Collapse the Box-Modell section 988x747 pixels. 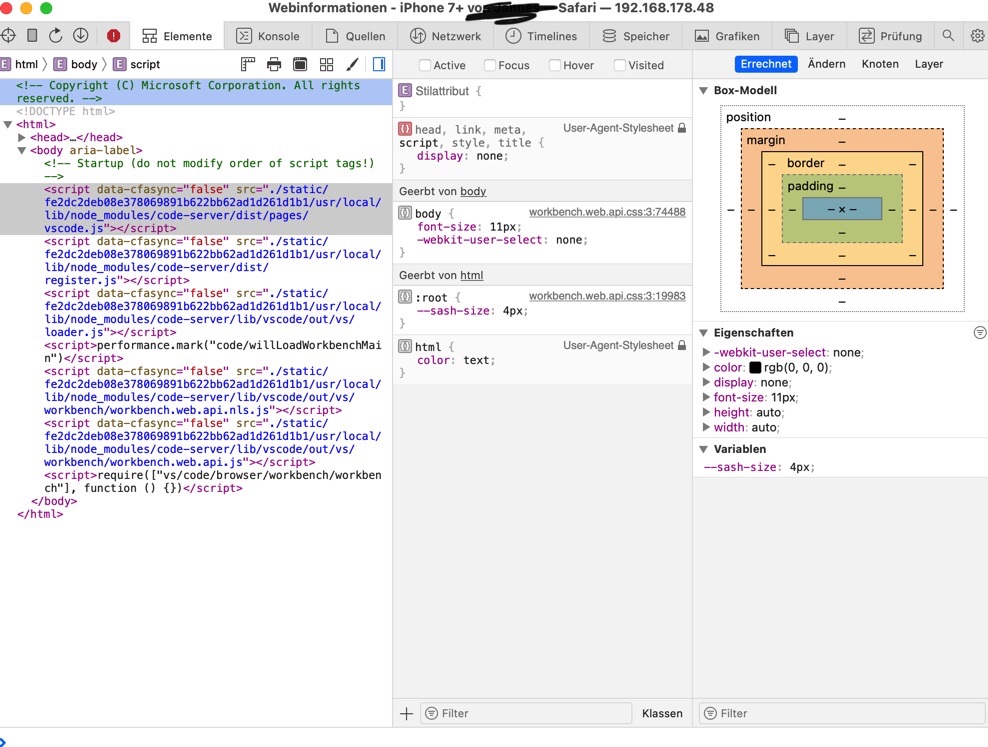point(704,90)
